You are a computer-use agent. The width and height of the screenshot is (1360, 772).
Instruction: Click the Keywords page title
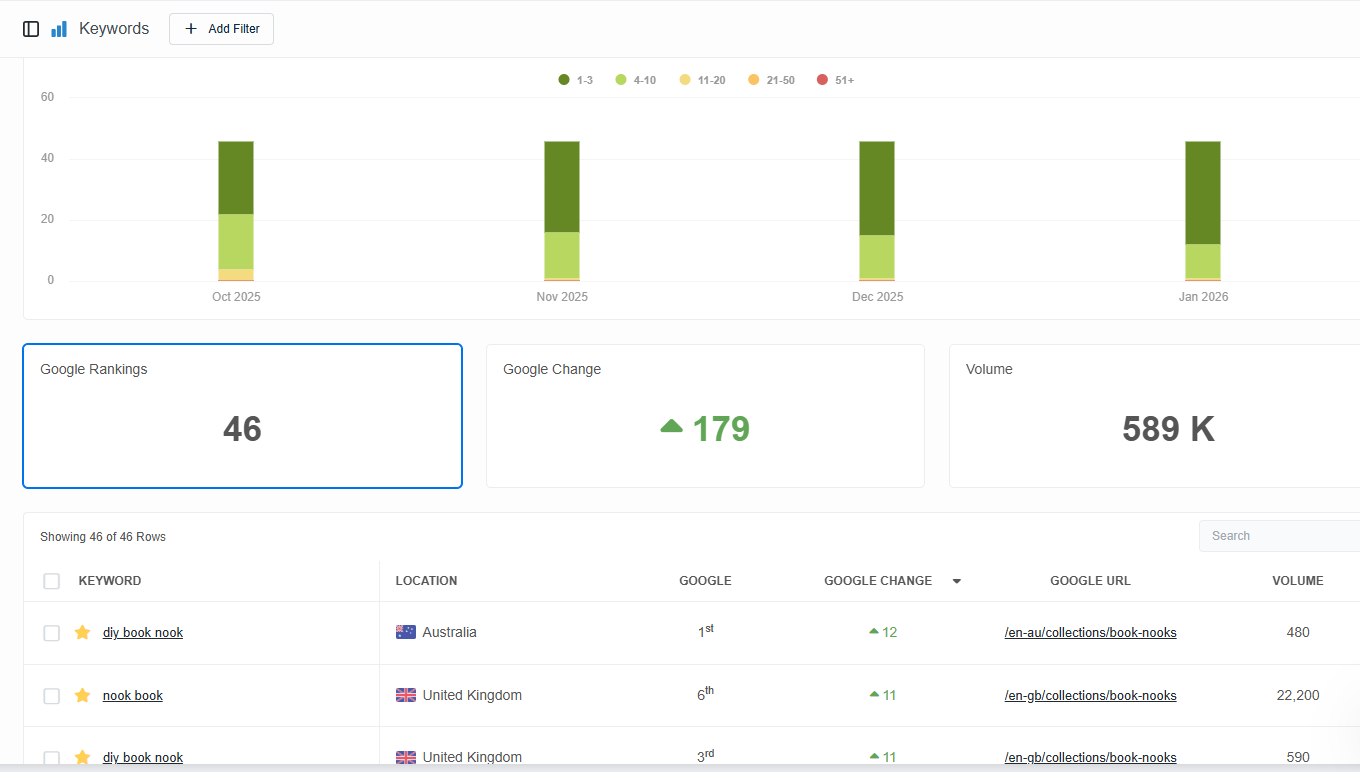(x=114, y=29)
